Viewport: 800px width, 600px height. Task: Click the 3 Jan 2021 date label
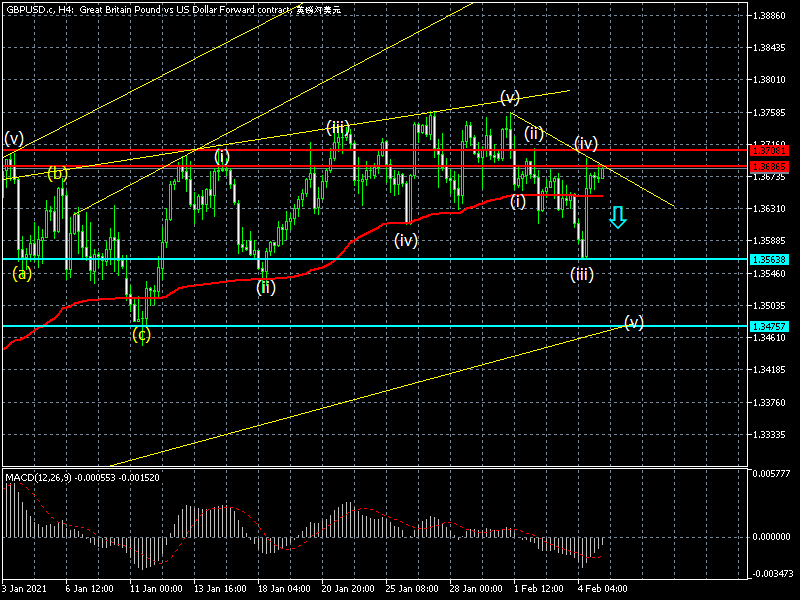(22, 589)
